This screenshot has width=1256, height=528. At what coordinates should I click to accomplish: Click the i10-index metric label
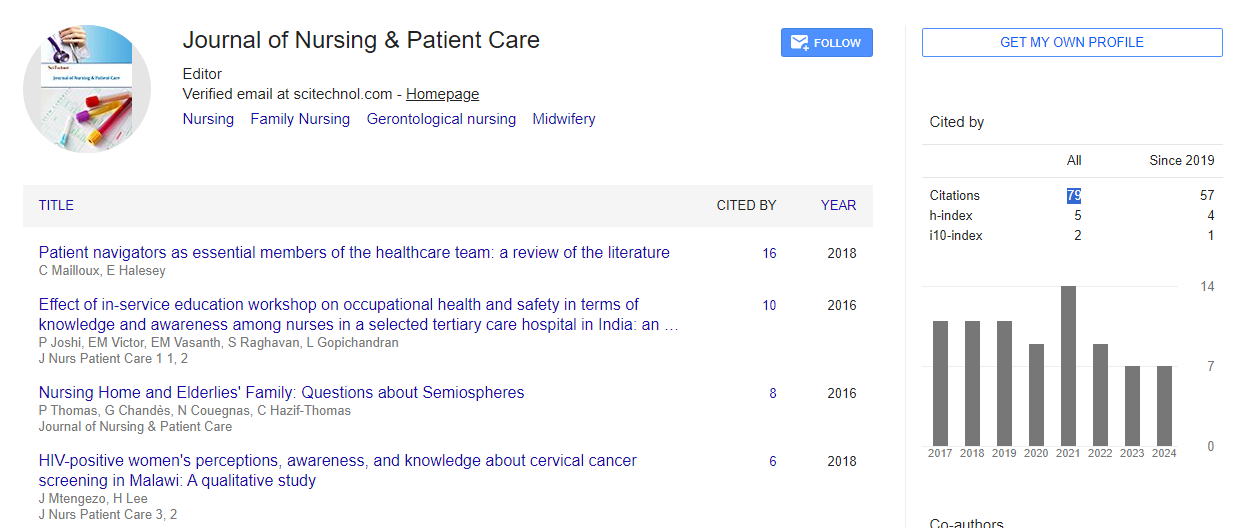coord(956,236)
